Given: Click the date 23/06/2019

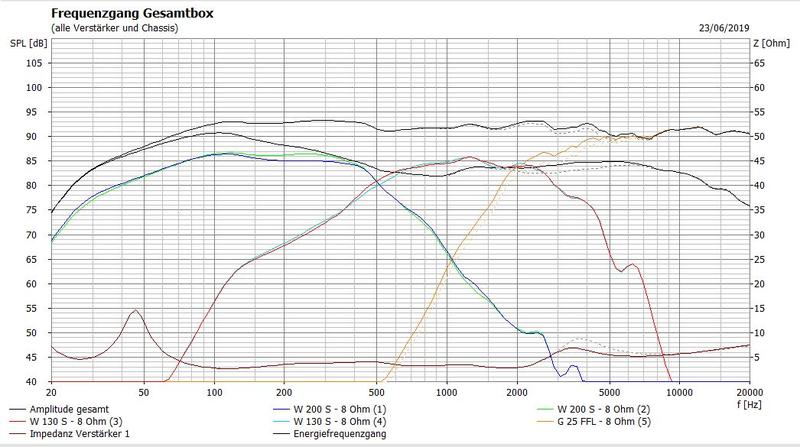Looking at the screenshot, I should click(x=724, y=28).
